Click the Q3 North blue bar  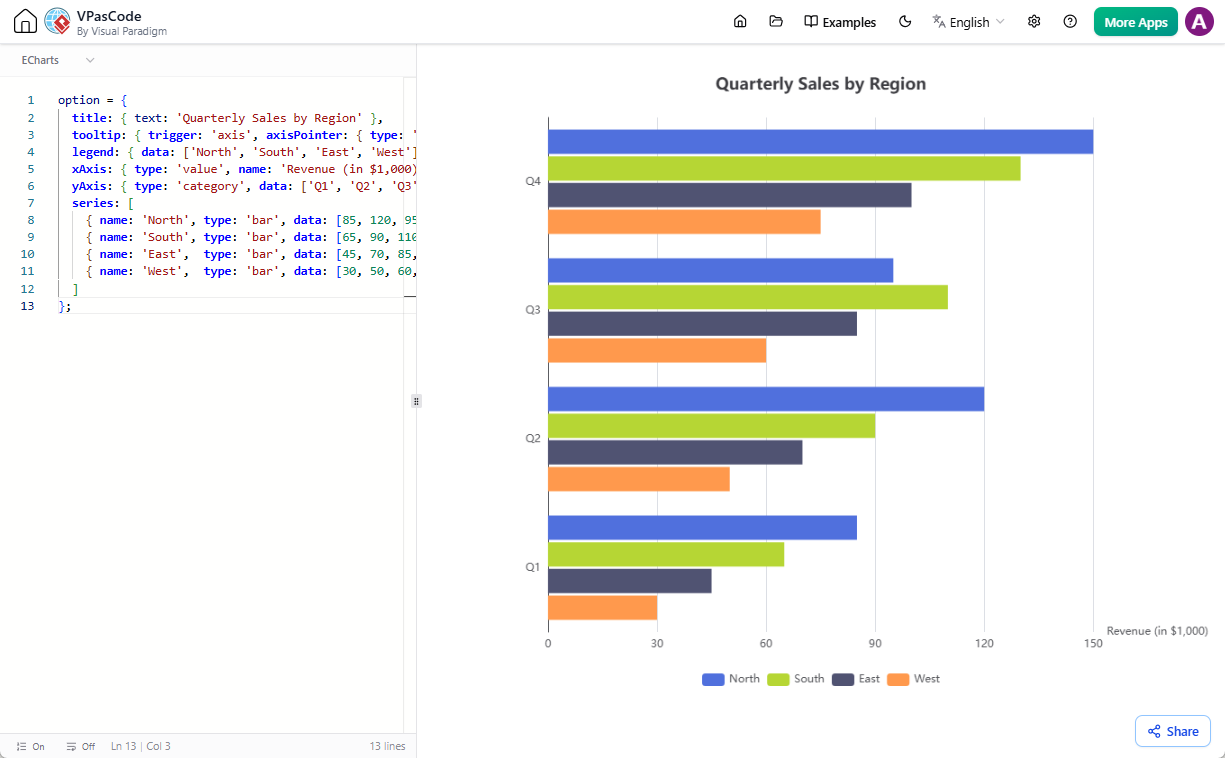coord(720,270)
